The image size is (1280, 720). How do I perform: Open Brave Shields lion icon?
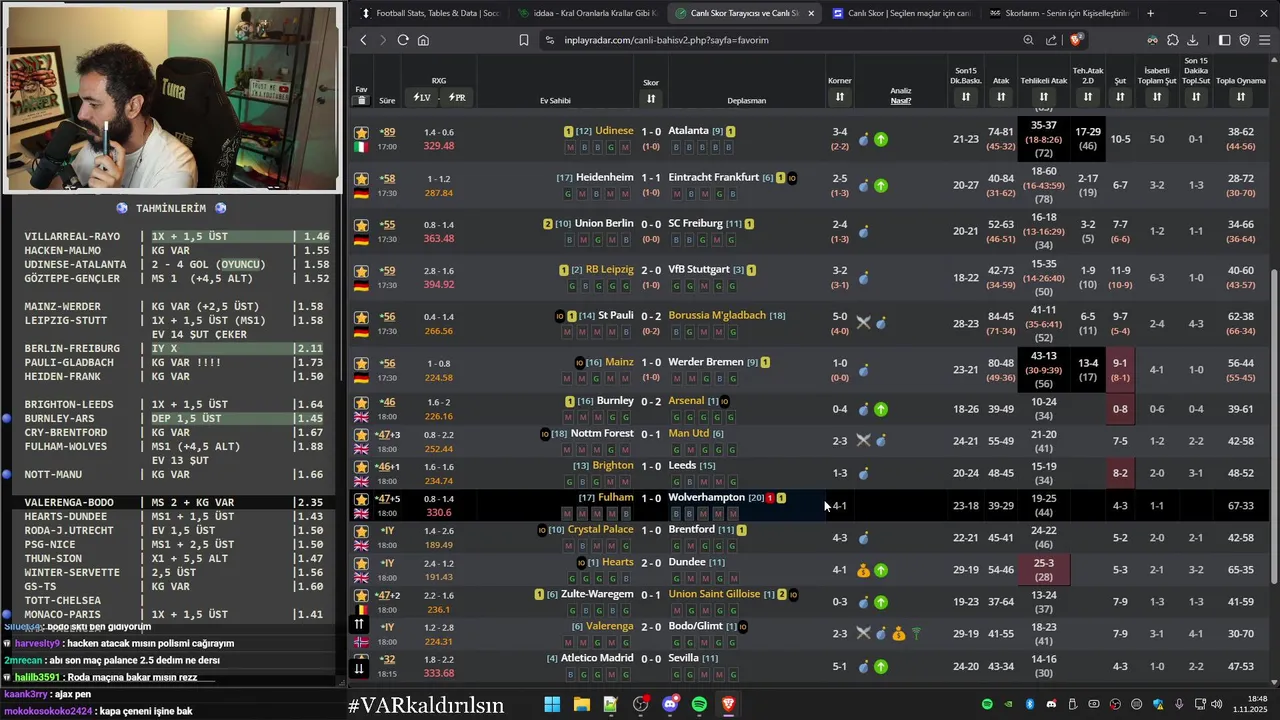coord(1076,40)
